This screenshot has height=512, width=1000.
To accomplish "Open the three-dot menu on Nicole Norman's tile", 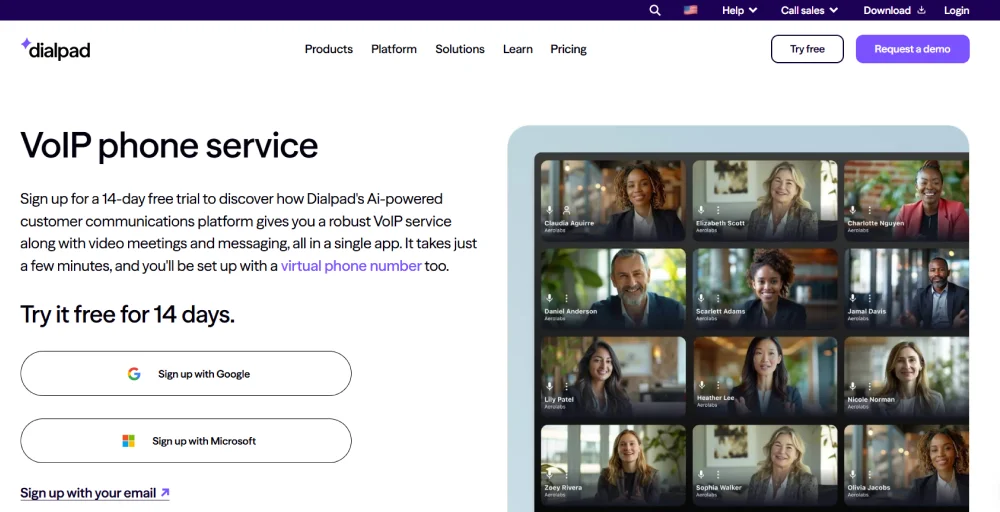I will [870, 386].
